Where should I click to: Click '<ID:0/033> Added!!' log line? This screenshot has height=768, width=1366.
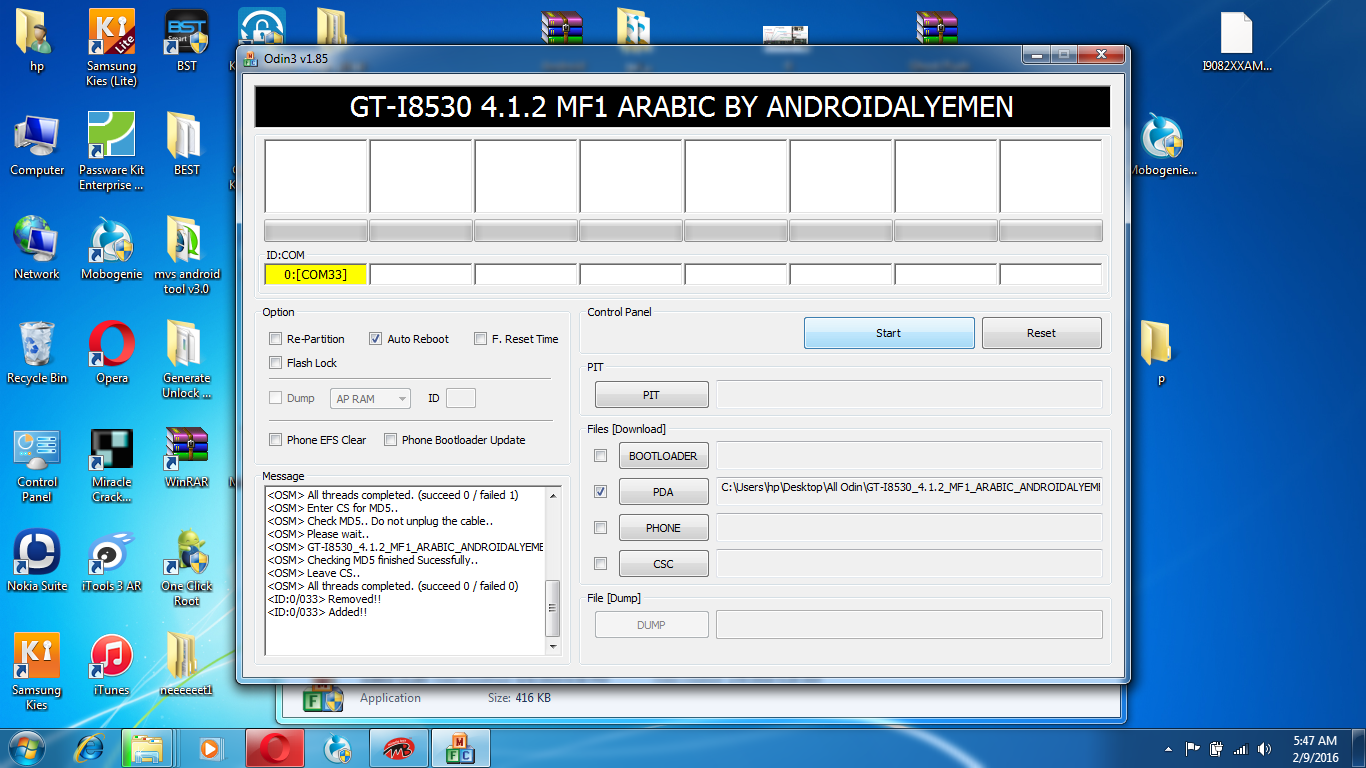tap(317, 612)
